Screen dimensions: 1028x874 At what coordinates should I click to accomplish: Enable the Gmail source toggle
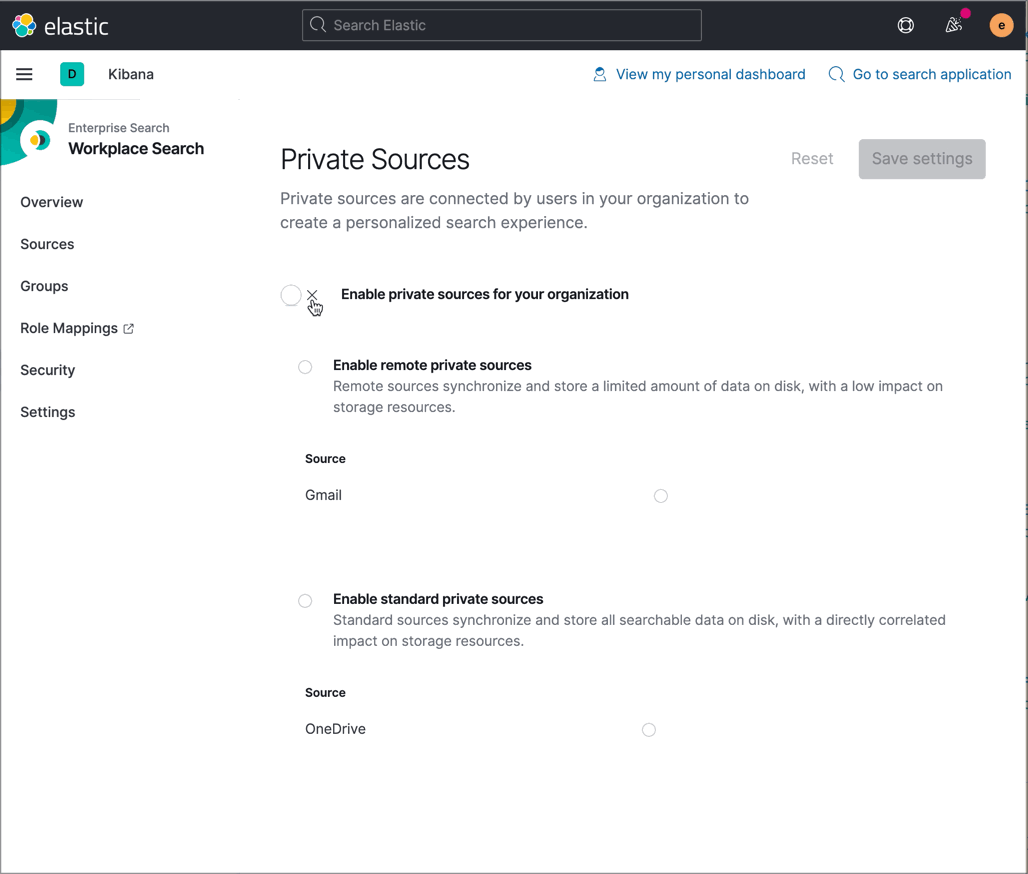pyautogui.click(x=661, y=496)
